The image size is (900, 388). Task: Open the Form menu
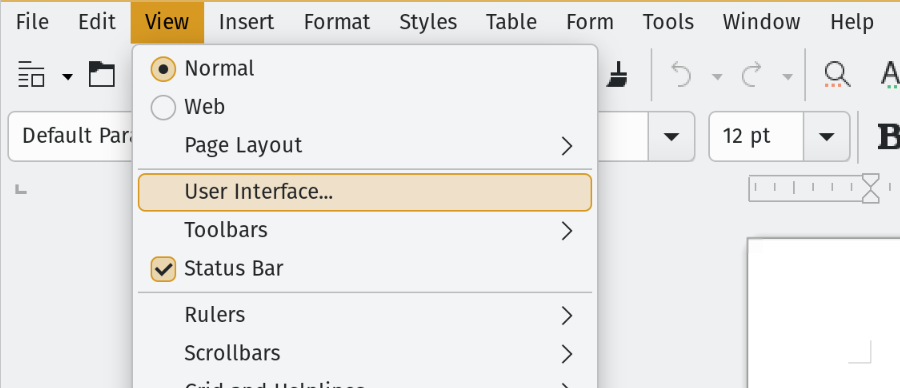click(589, 22)
